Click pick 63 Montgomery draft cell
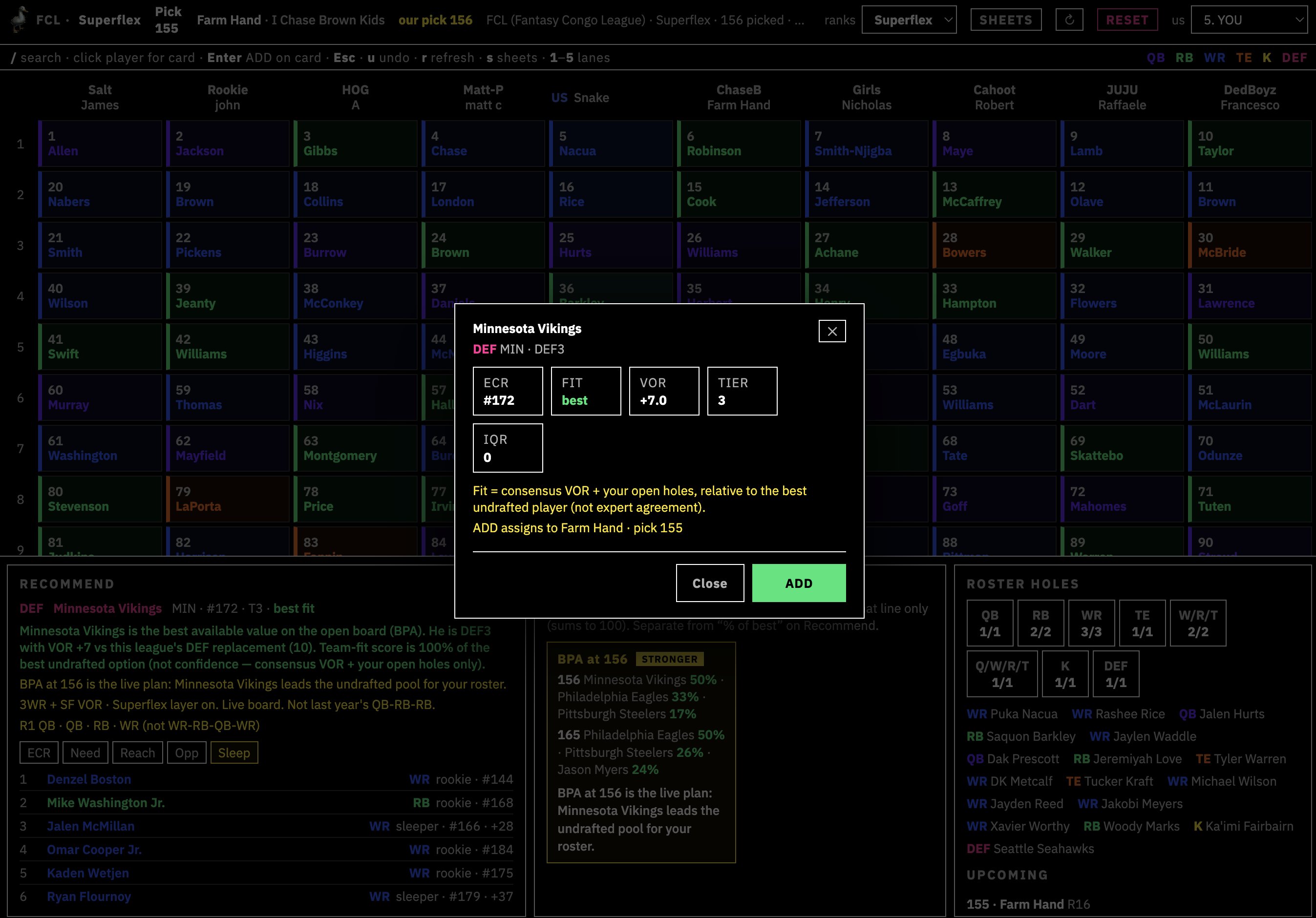 [x=356, y=449]
